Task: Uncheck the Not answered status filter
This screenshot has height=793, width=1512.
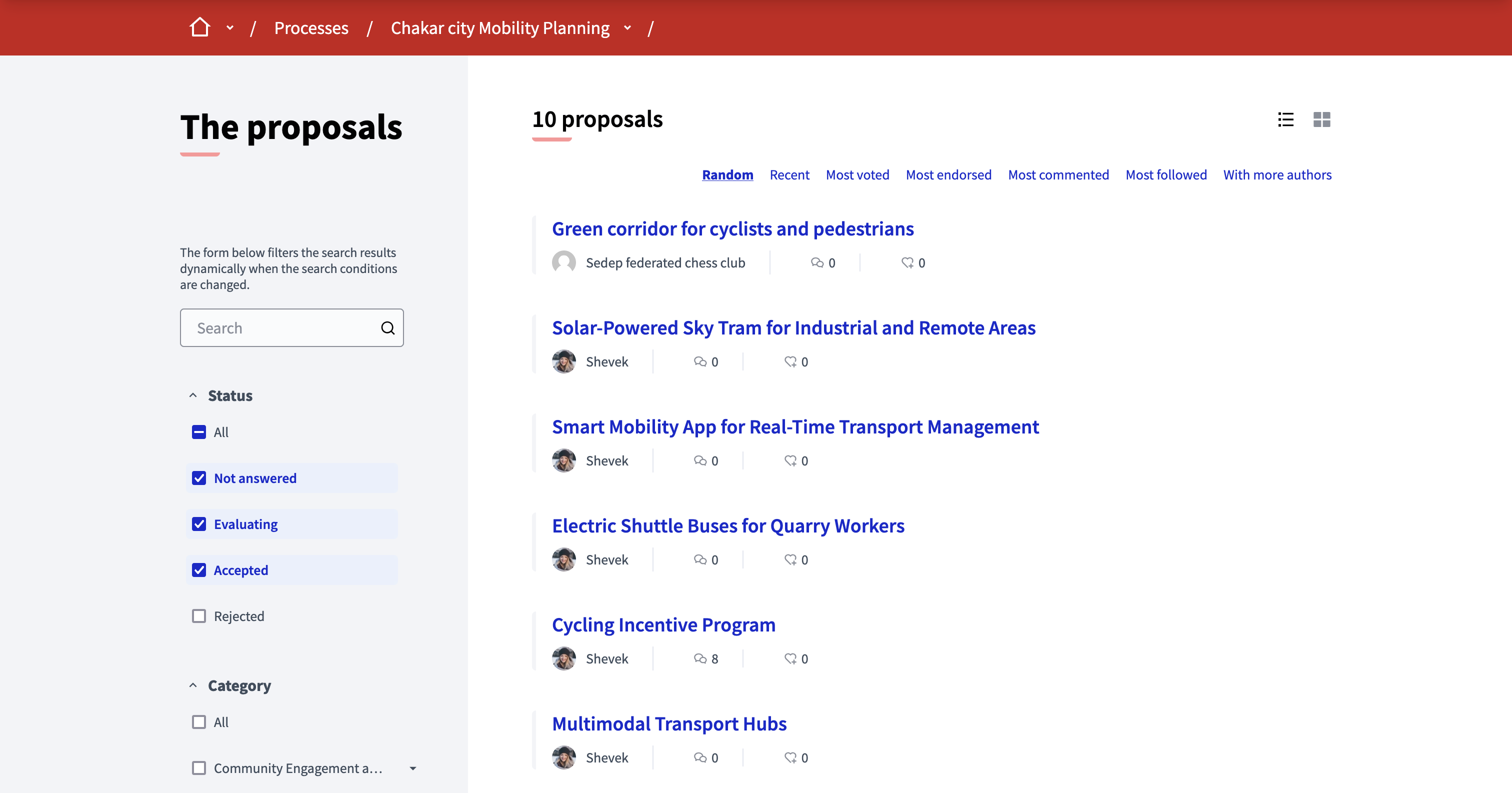Action: point(199,478)
